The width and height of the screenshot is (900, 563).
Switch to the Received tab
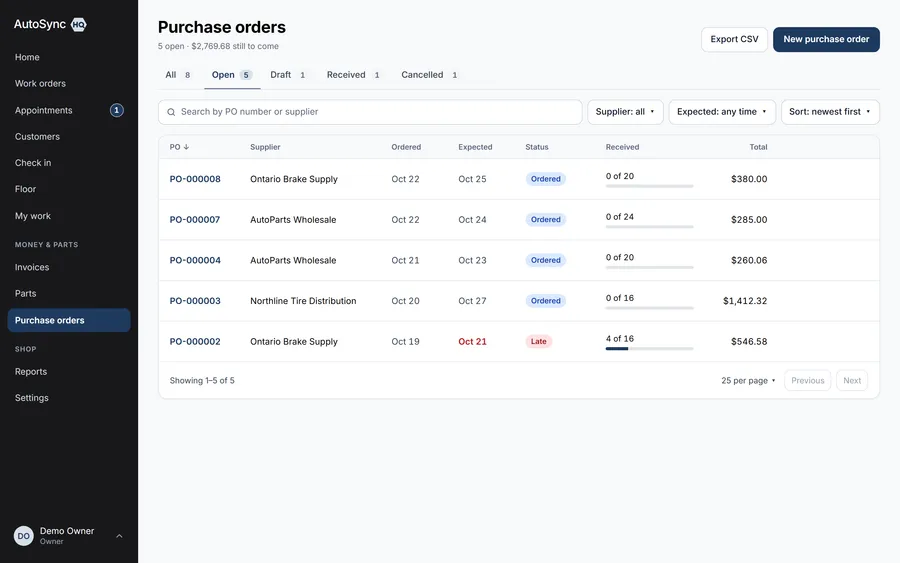[x=353, y=75]
